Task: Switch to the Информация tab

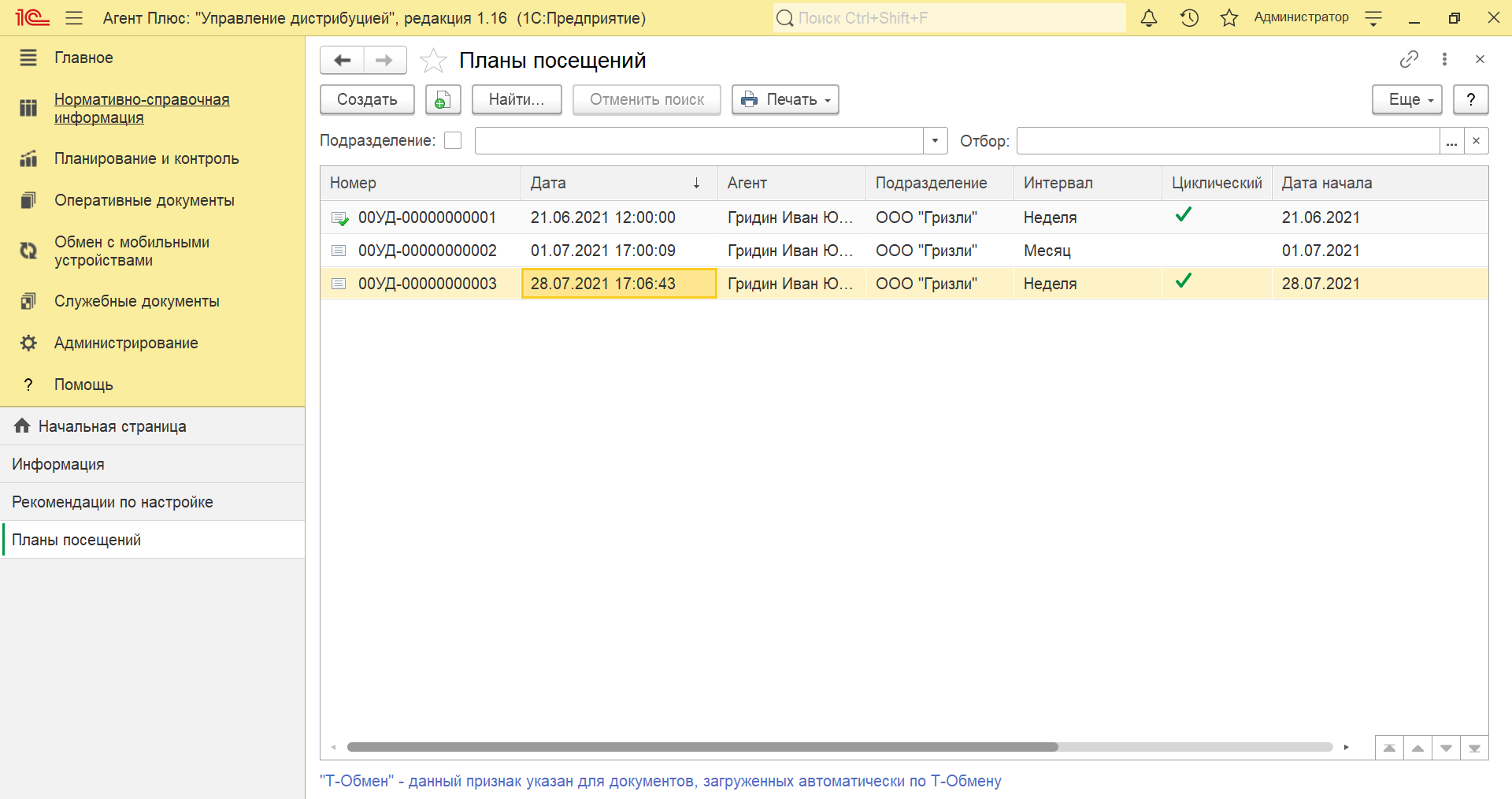Action: [x=153, y=464]
